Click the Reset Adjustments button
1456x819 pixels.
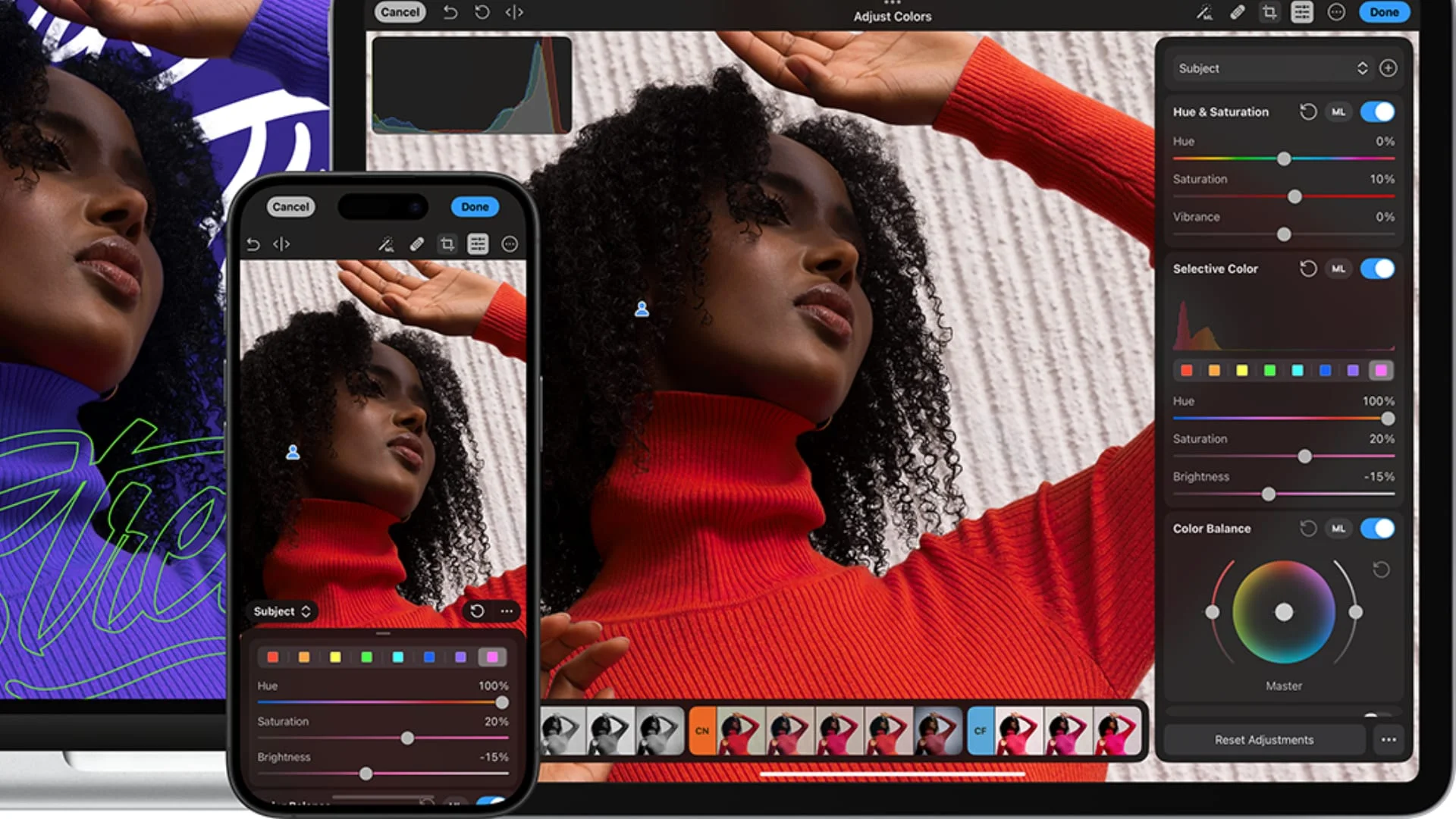point(1264,739)
